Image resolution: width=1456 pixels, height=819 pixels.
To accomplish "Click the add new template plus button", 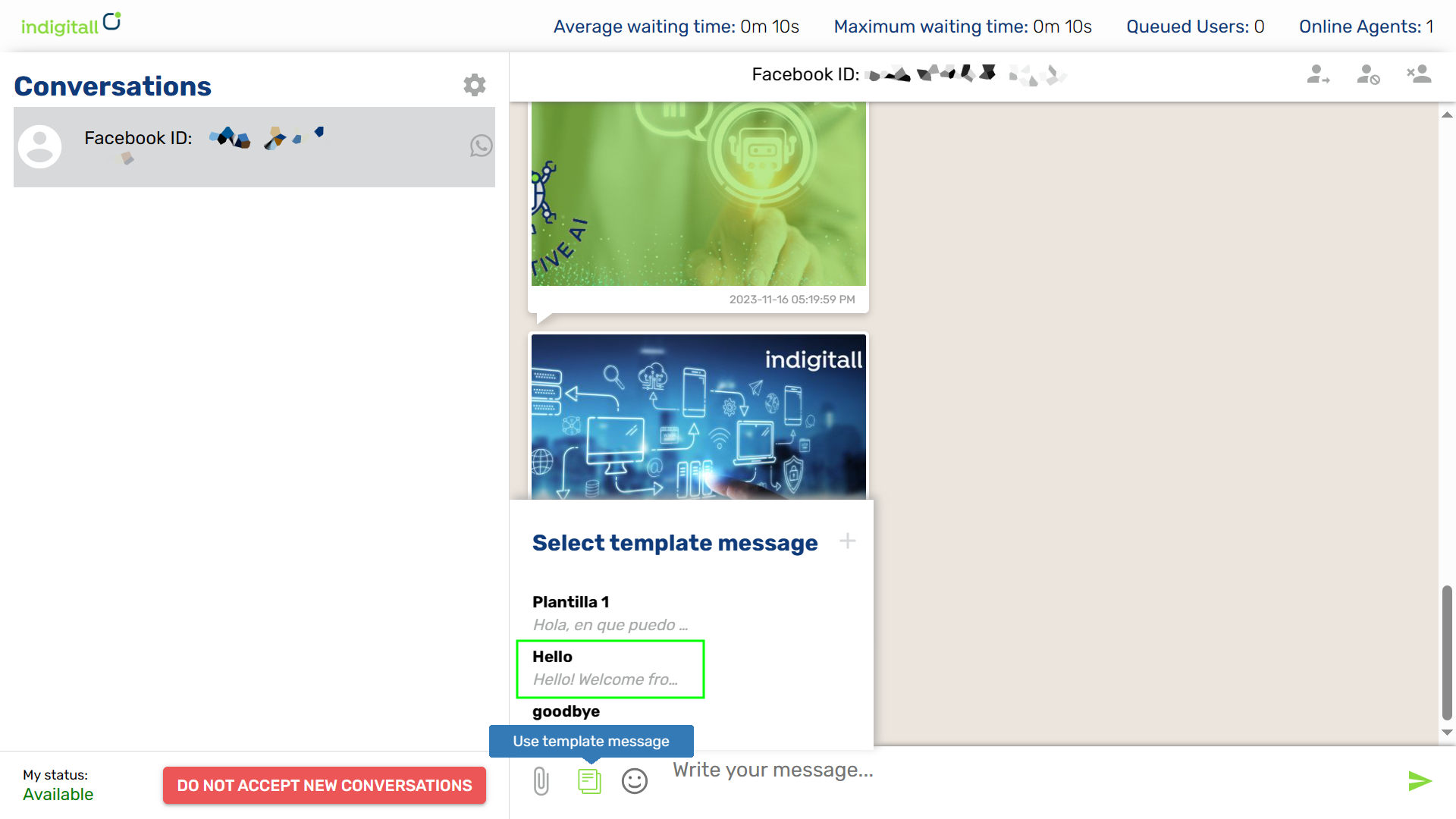I will (x=848, y=540).
